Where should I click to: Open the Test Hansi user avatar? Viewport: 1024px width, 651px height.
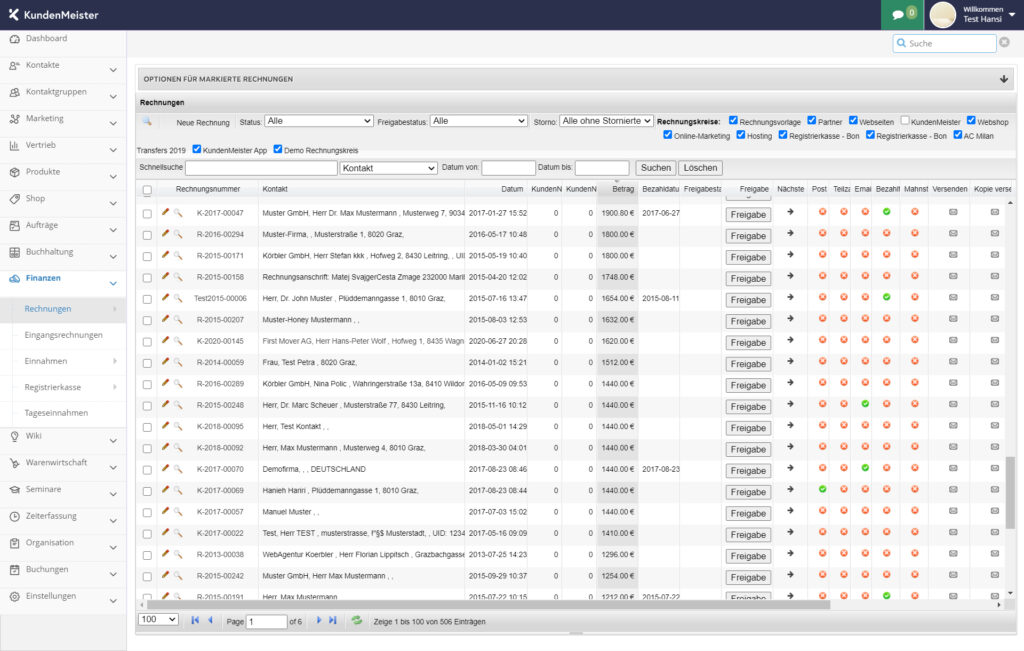(x=942, y=14)
